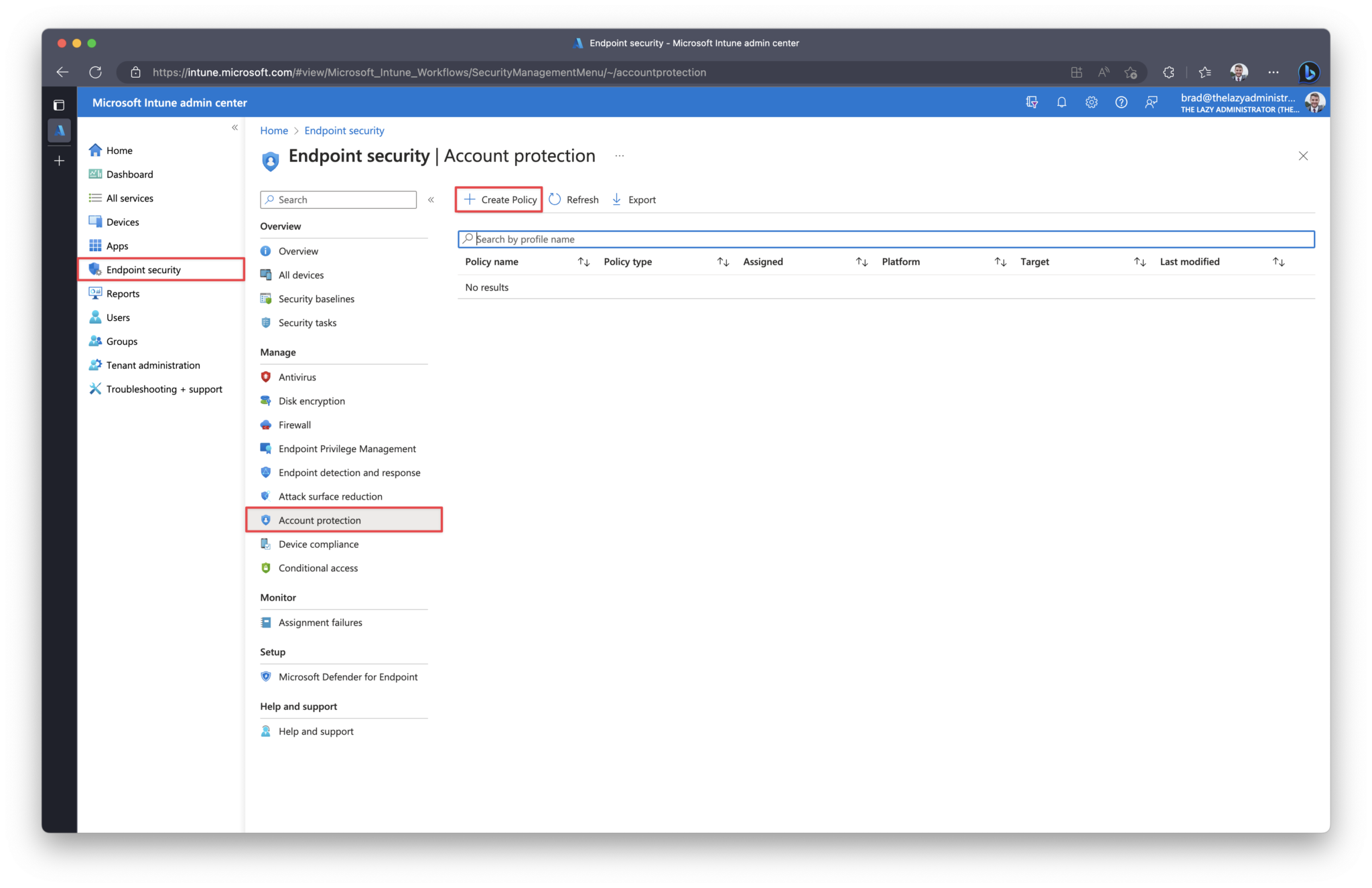
Task: Close the Account protection blade
Action: (x=1303, y=156)
